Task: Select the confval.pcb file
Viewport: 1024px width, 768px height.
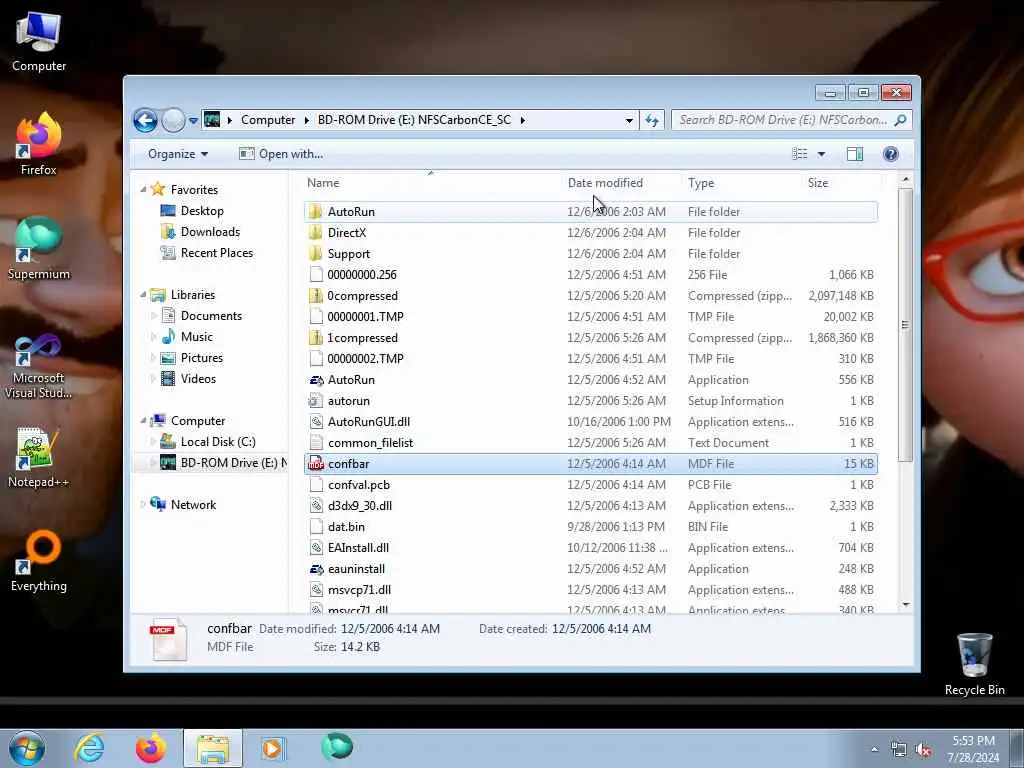Action: pyautogui.click(x=590, y=485)
